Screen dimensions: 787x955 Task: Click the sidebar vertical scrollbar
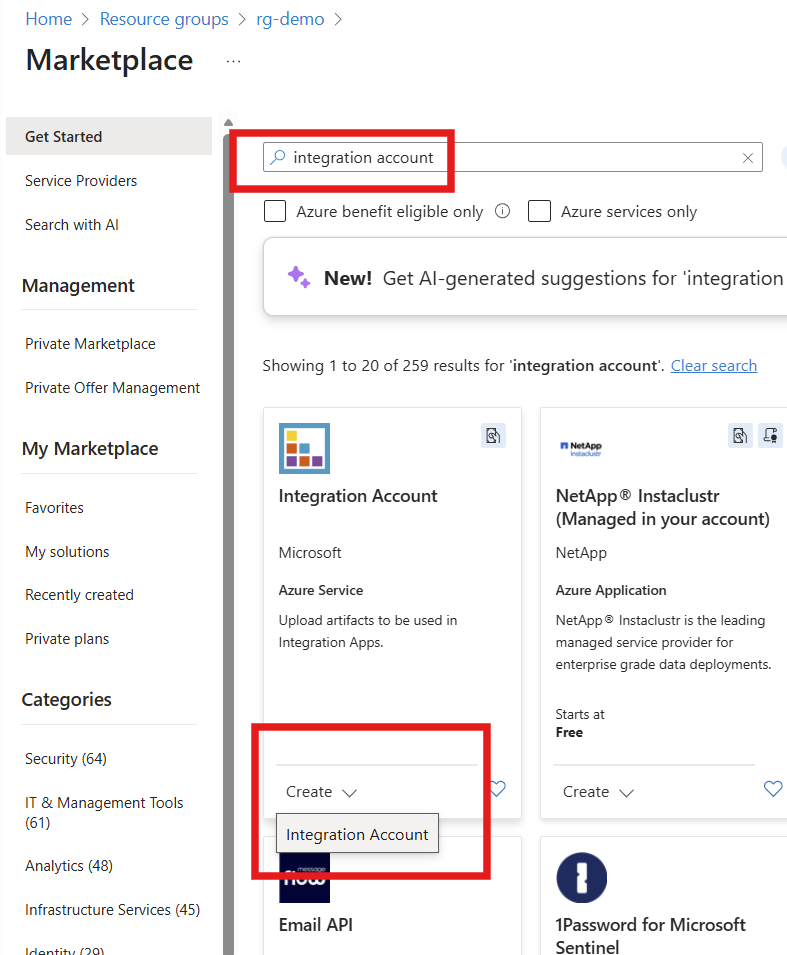(x=228, y=542)
